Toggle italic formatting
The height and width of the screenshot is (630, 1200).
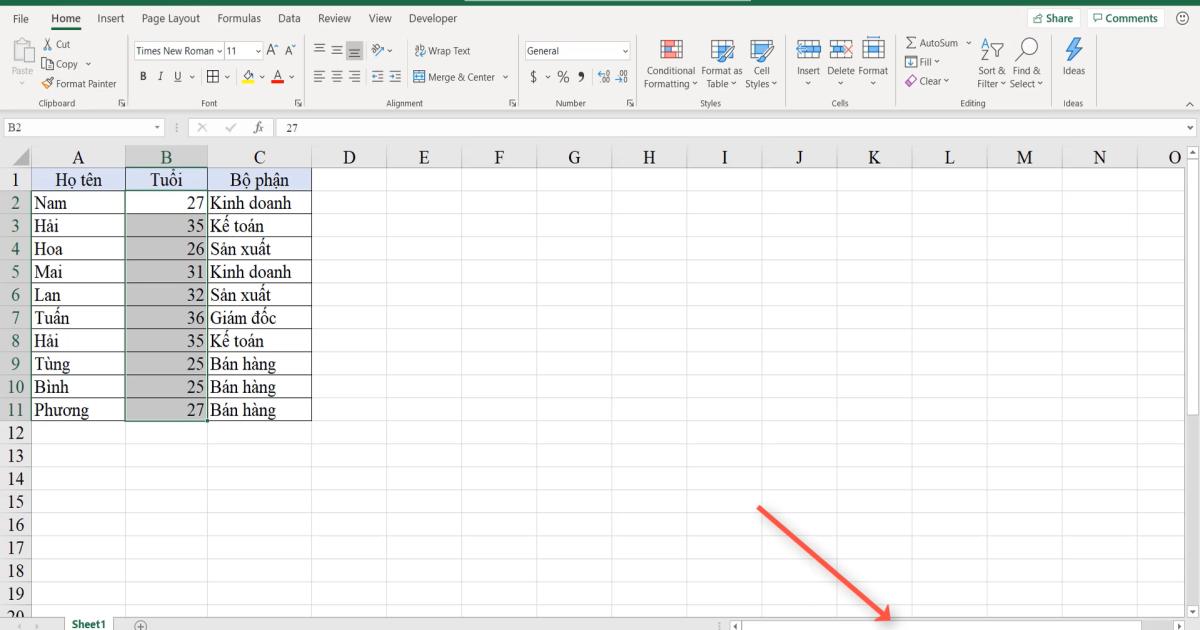160,76
